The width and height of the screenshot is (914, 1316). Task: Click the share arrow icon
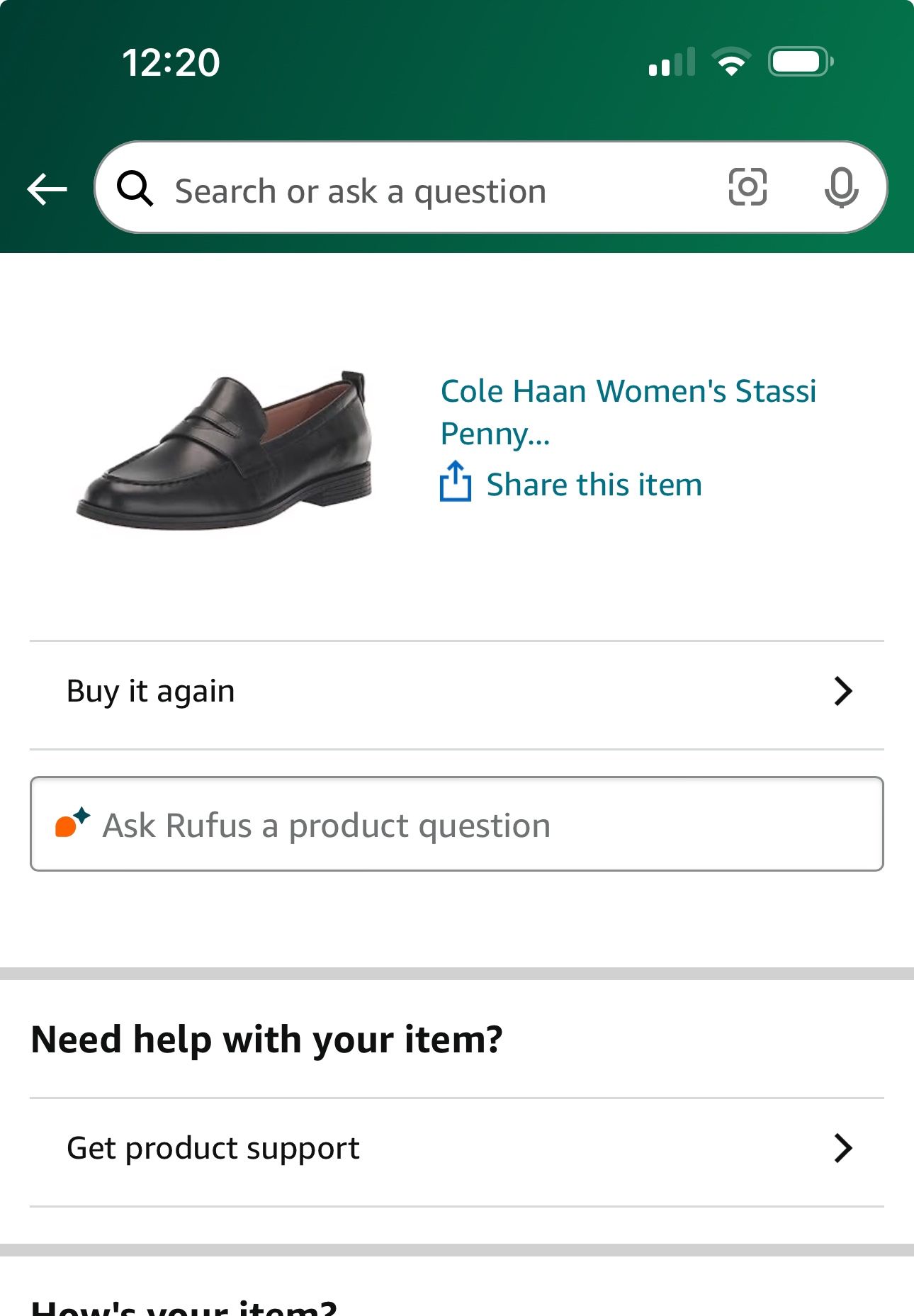pos(456,482)
